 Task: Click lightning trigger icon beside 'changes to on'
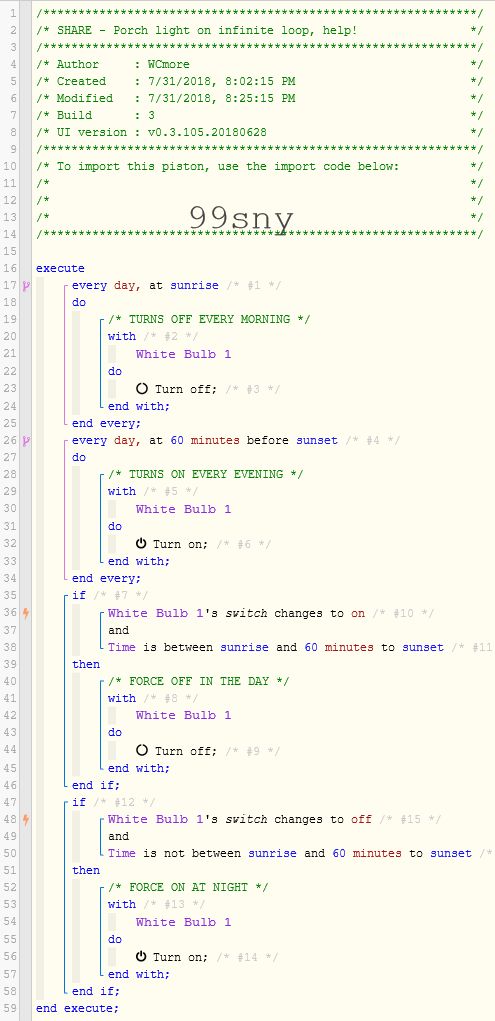click(26, 613)
